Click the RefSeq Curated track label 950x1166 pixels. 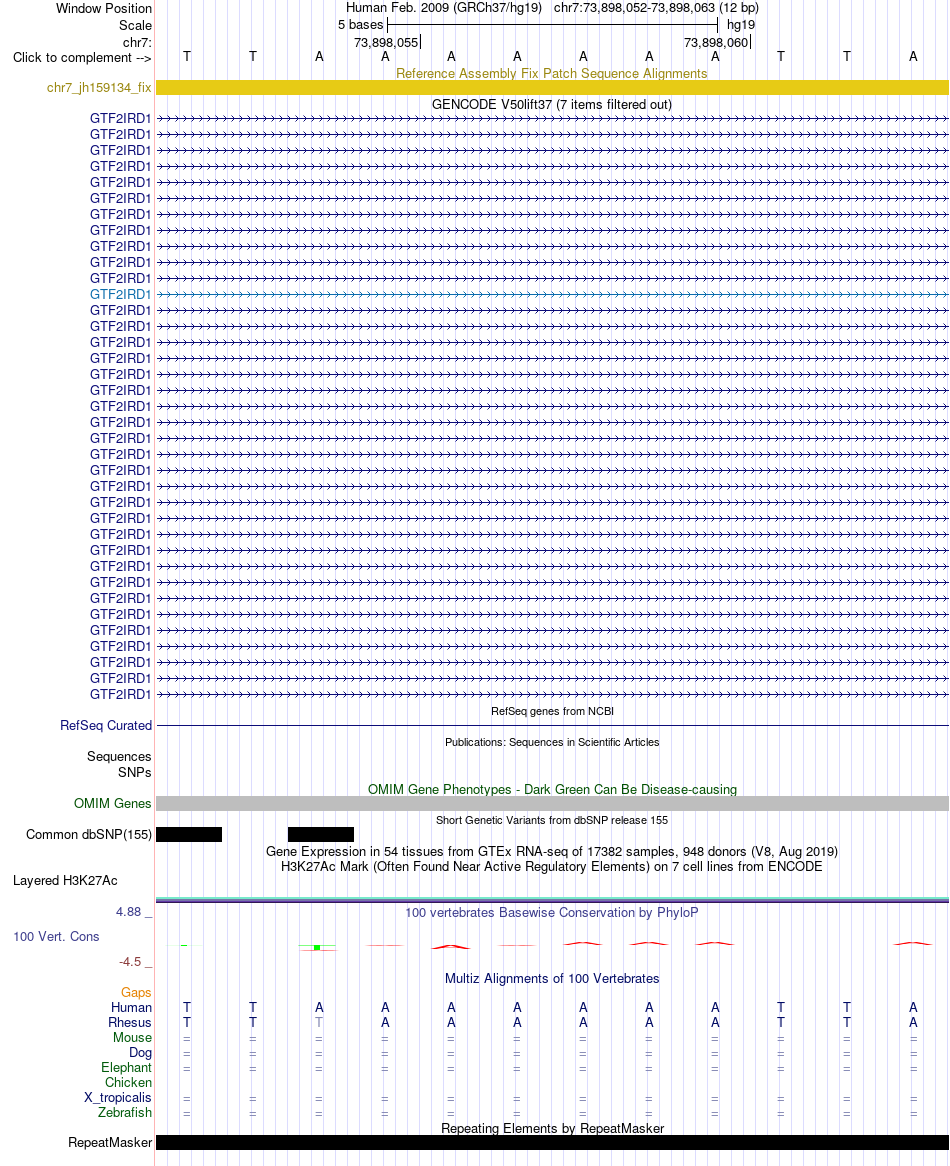tap(106, 726)
